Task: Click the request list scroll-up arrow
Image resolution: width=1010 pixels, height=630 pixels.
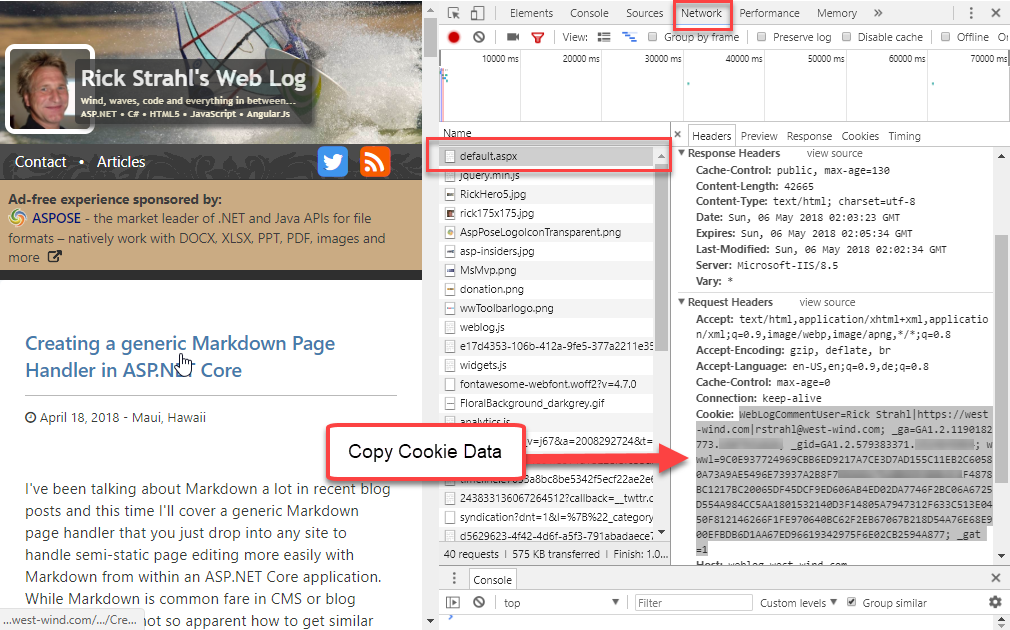Action: point(661,156)
